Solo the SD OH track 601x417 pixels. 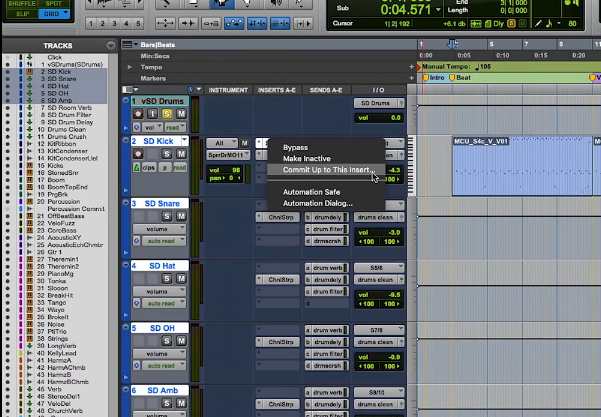pyautogui.click(x=167, y=341)
